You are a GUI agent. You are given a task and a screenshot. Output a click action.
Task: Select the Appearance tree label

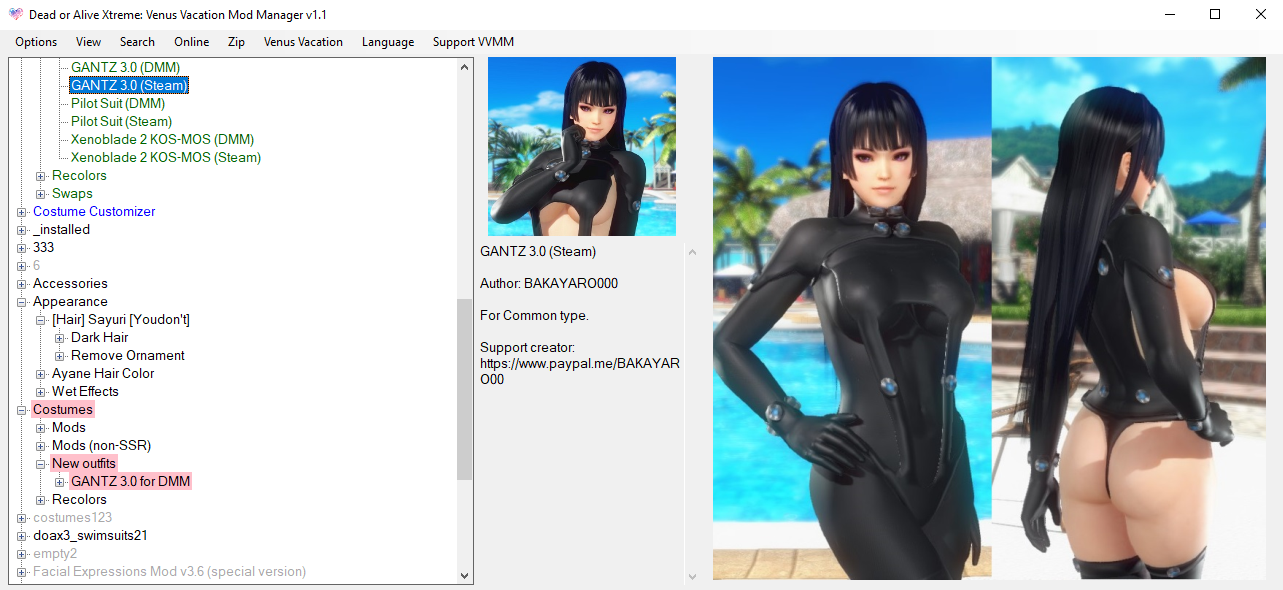coord(70,301)
